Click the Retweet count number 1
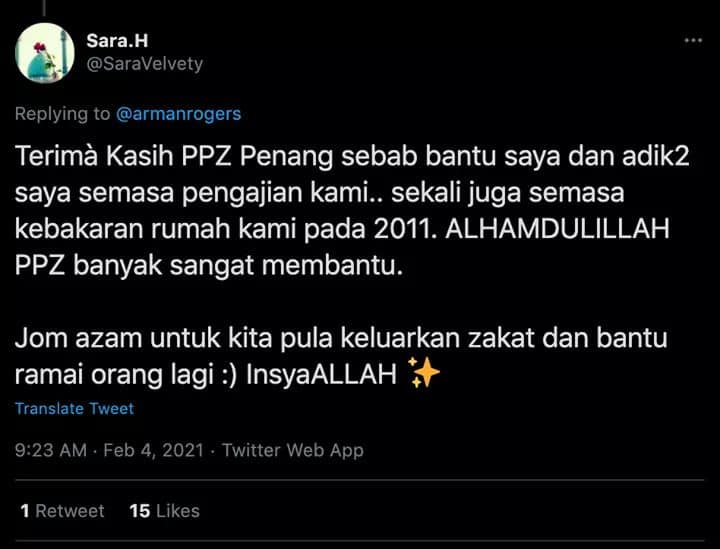Image resolution: width=720 pixels, height=549 pixels. click(25, 511)
